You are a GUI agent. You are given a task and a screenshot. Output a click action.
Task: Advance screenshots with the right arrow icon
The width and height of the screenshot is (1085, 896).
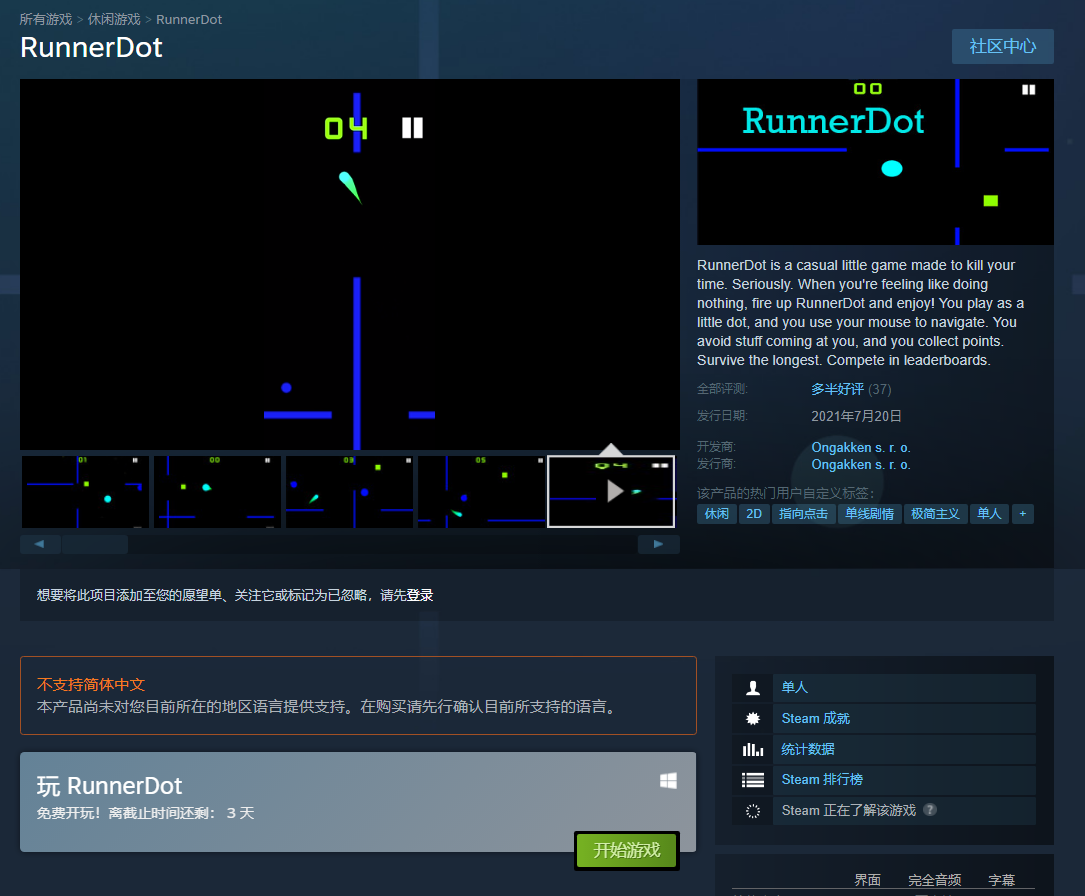click(x=658, y=543)
